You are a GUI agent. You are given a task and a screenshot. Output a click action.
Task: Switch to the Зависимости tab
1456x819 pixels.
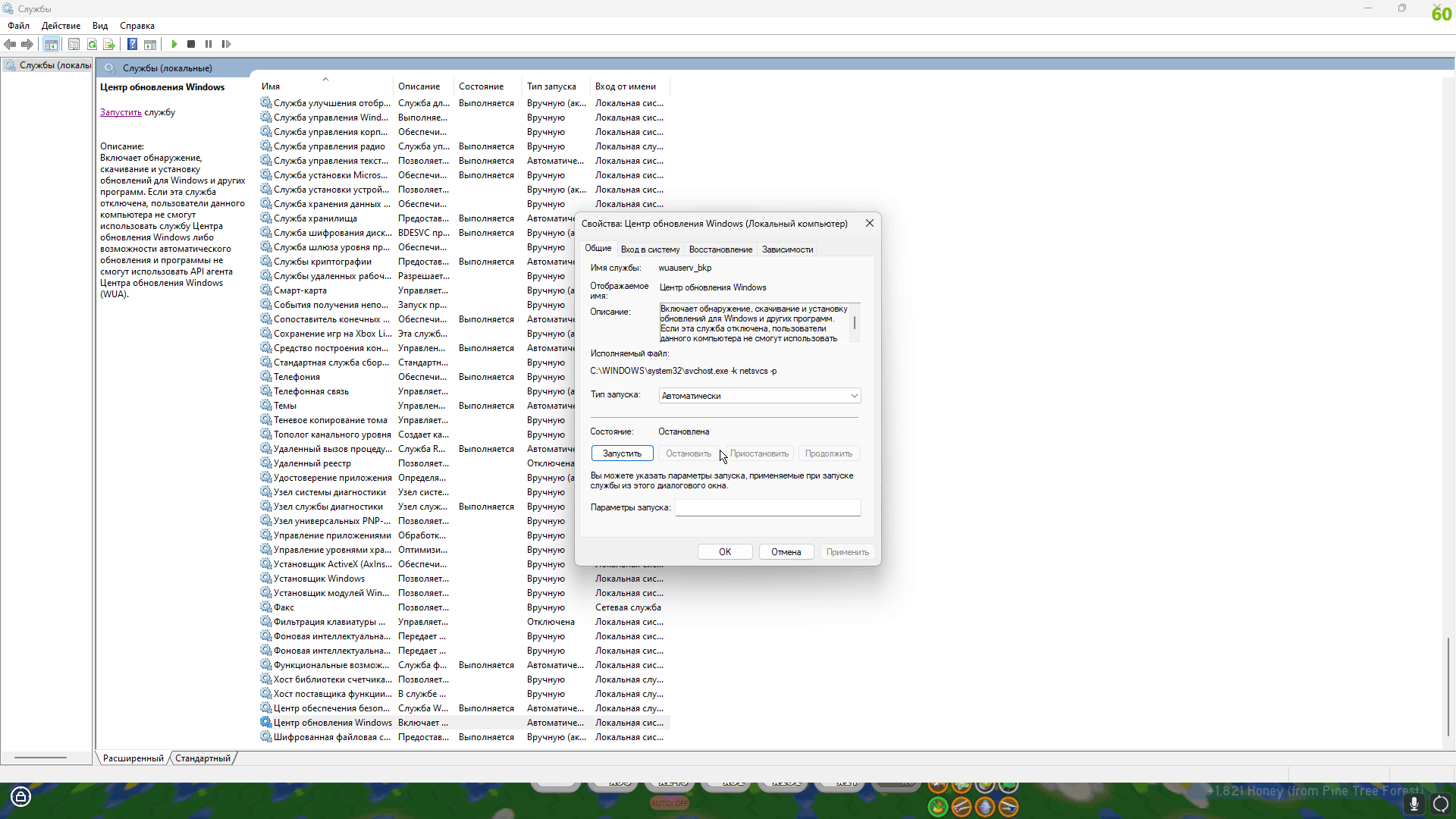(787, 249)
